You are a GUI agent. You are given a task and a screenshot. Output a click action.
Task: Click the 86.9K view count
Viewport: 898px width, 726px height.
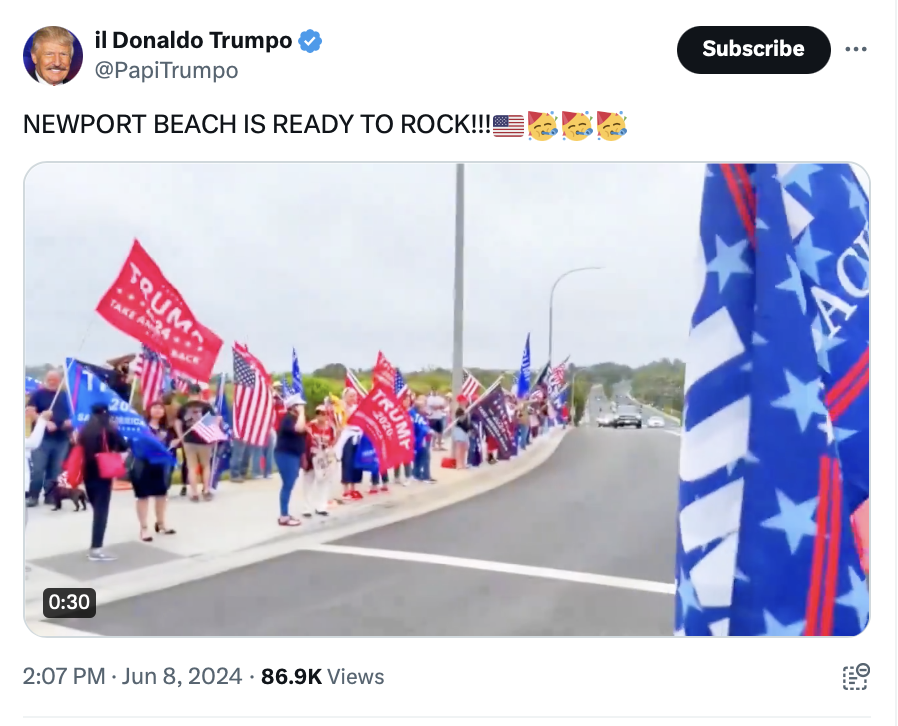(292, 676)
